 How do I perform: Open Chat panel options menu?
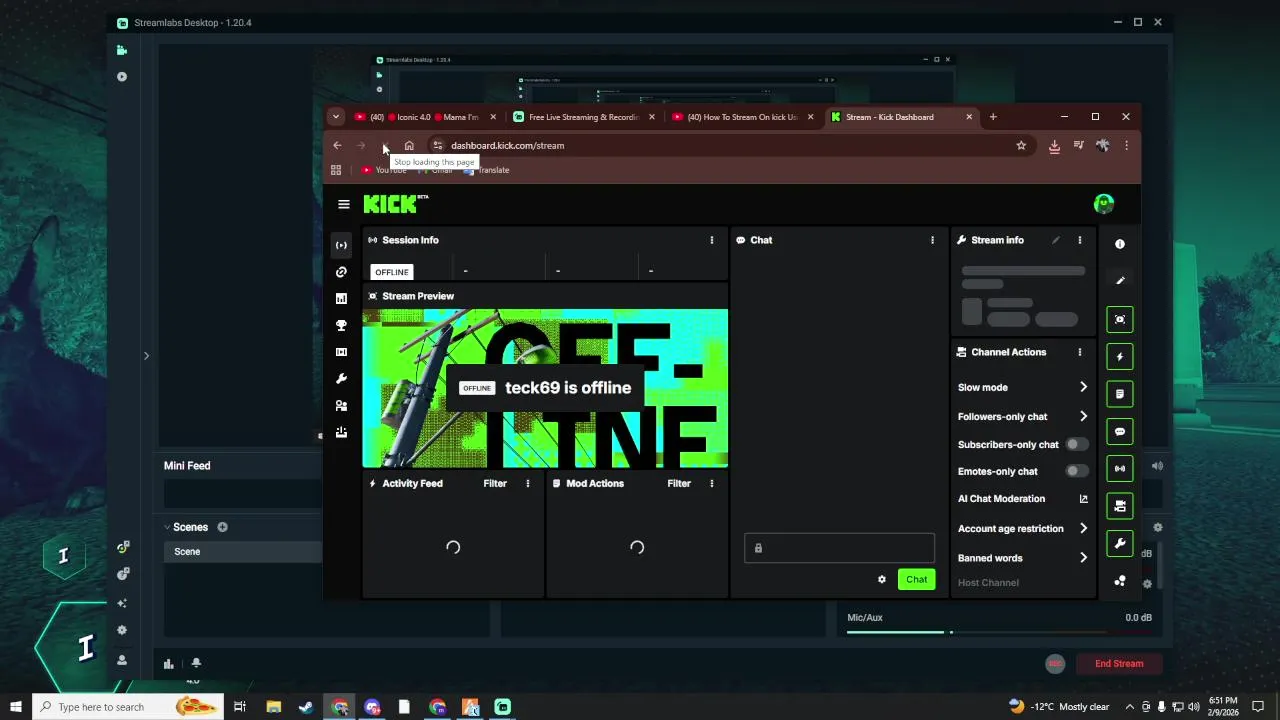pos(933,240)
